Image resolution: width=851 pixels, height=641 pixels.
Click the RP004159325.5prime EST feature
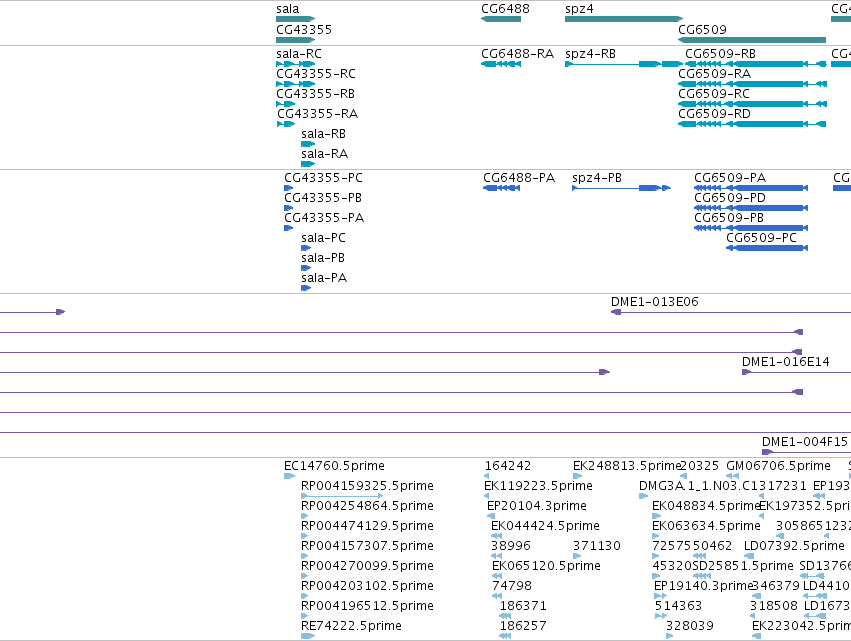tap(342, 496)
